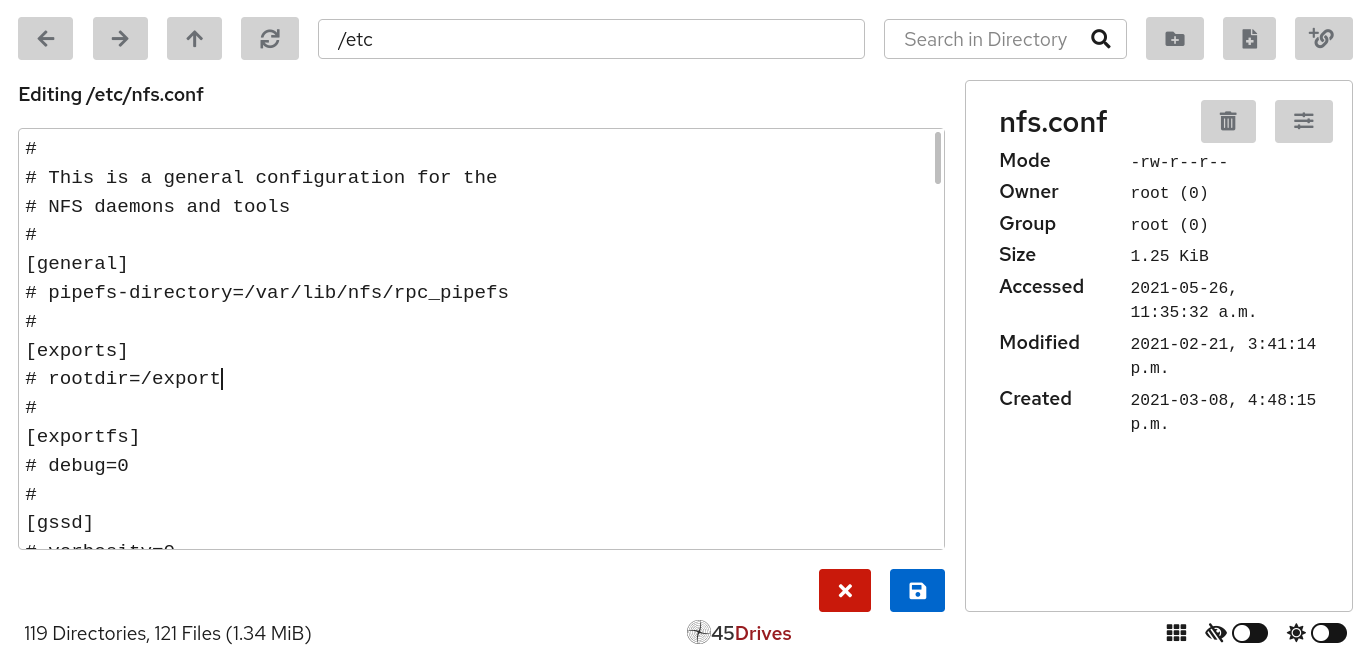The image size is (1371, 655).
Task: Cancel editing with the red X button
Action: (x=845, y=590)
